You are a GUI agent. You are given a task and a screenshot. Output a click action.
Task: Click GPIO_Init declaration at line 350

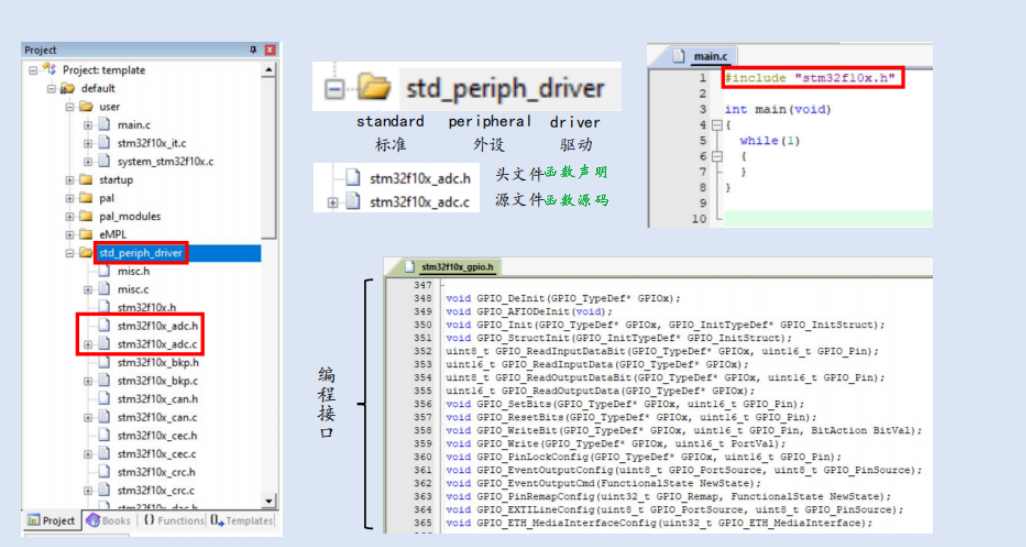pyautogui.click(x=665, y=325)
